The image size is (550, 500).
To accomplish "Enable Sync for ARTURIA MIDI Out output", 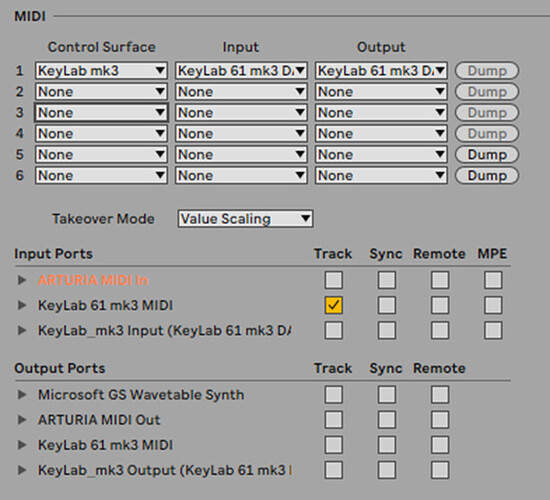I will pyautogui.click(x=387, y=420).
